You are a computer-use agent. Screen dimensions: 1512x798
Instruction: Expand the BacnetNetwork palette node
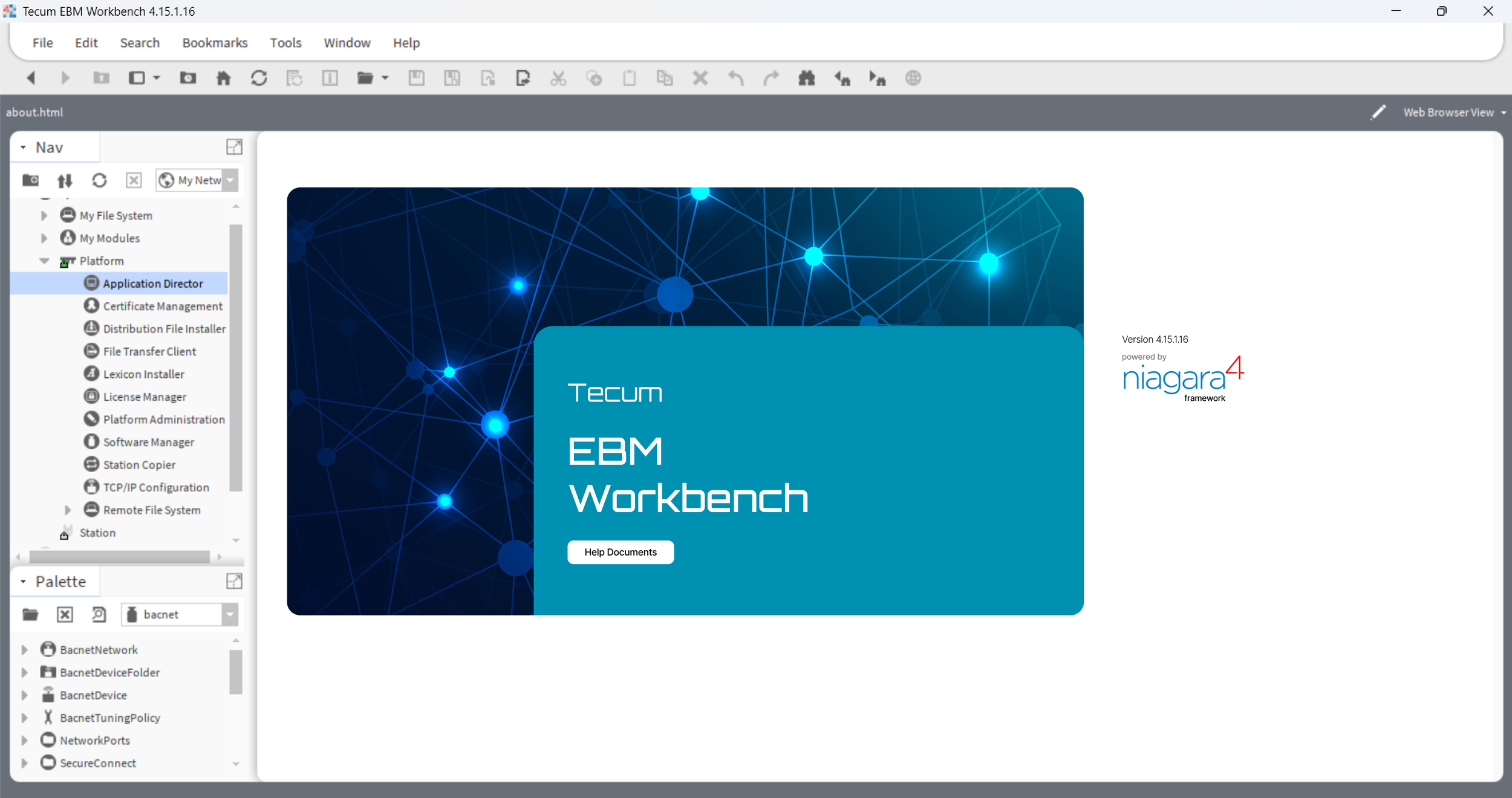tap(25, 650)
